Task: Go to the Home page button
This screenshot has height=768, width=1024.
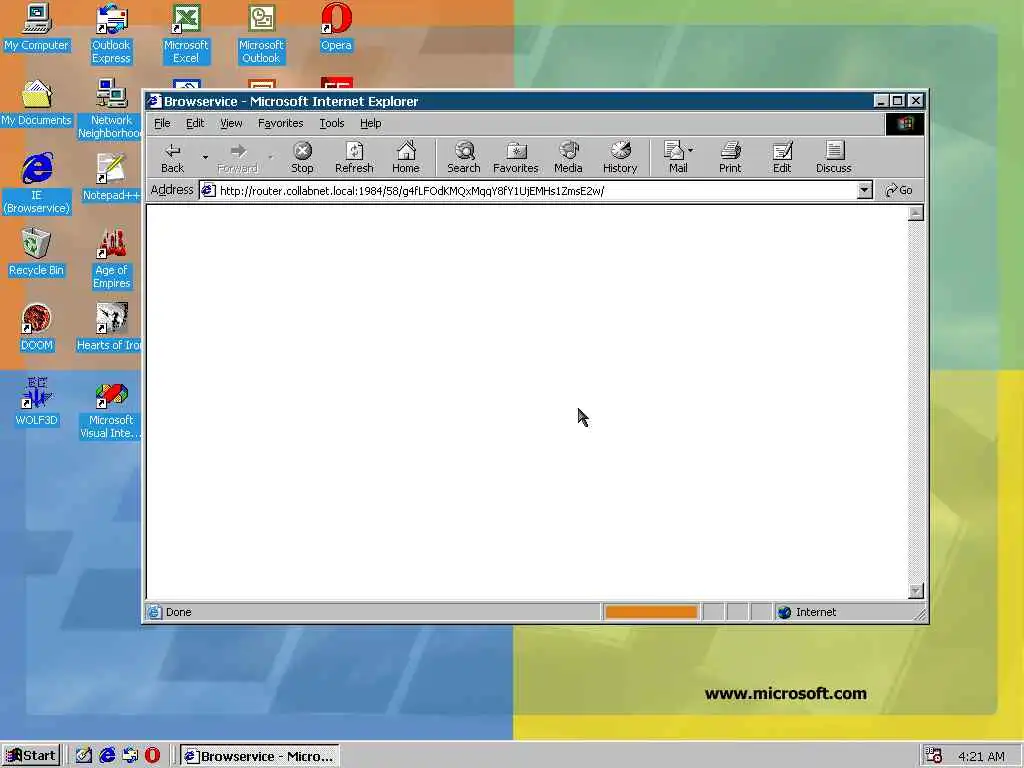Action: click(406, 158)
